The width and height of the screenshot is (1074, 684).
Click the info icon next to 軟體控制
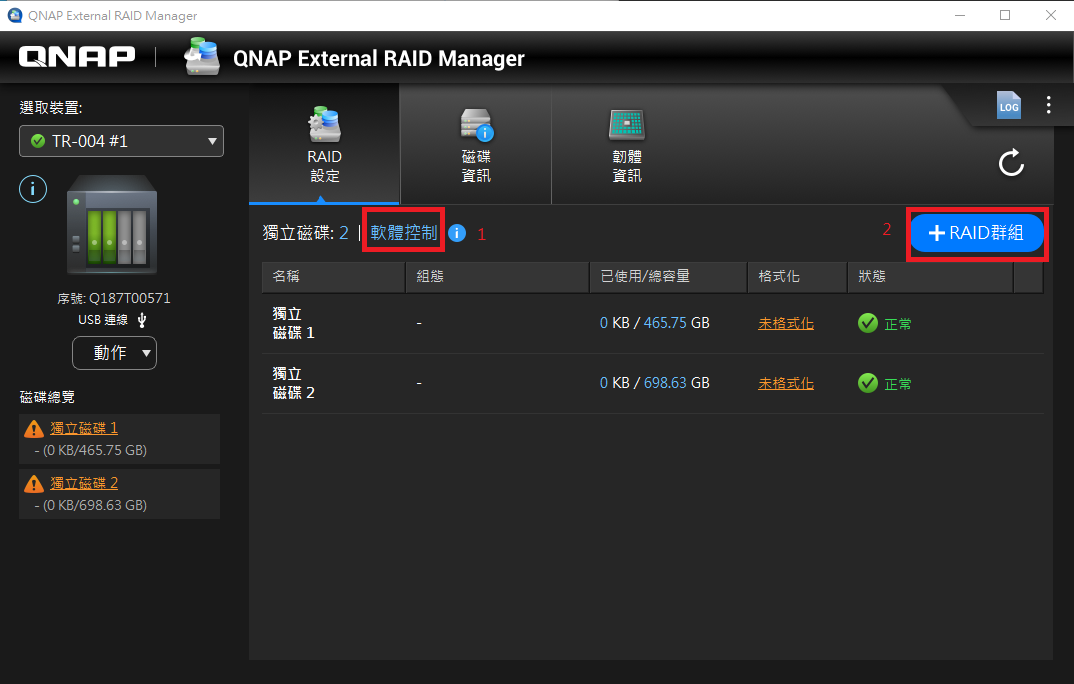point(458,233)
